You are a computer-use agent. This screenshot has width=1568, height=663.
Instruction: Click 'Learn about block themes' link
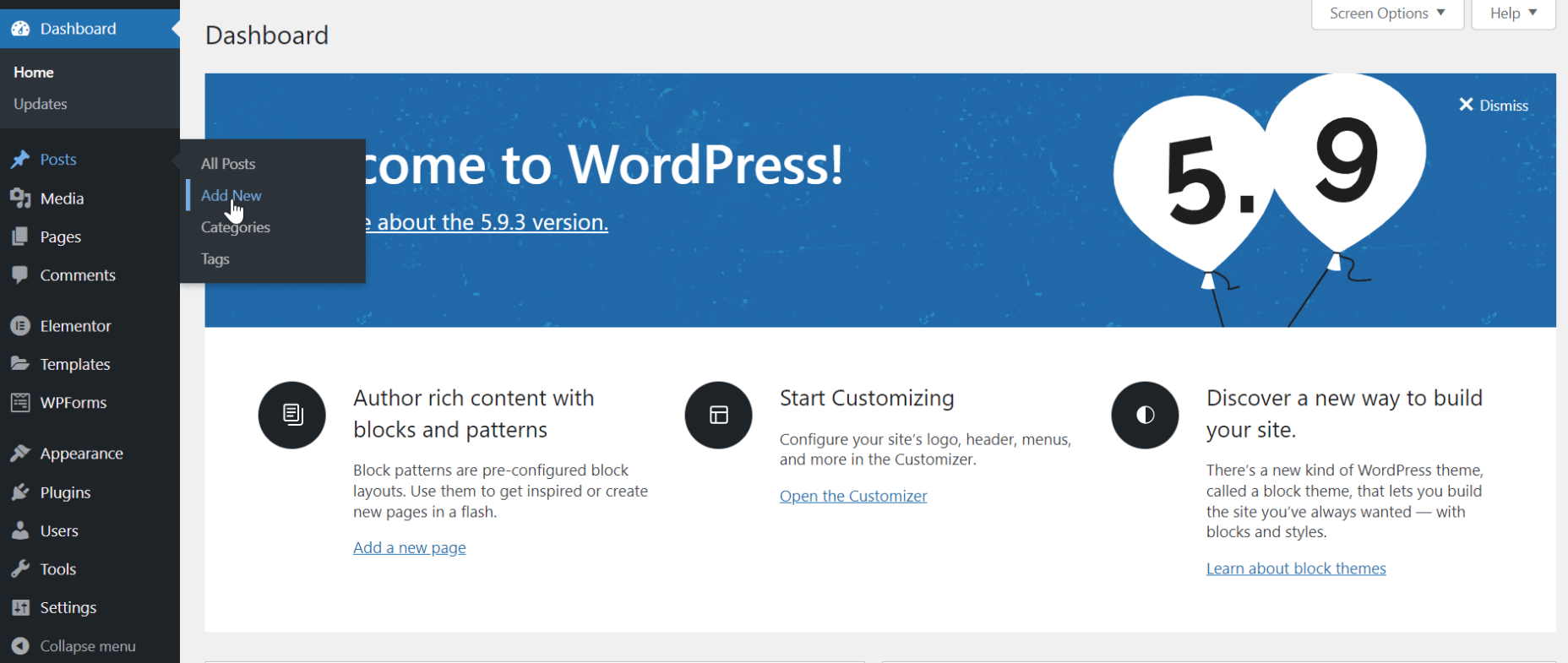click(x=1296, y=568)
